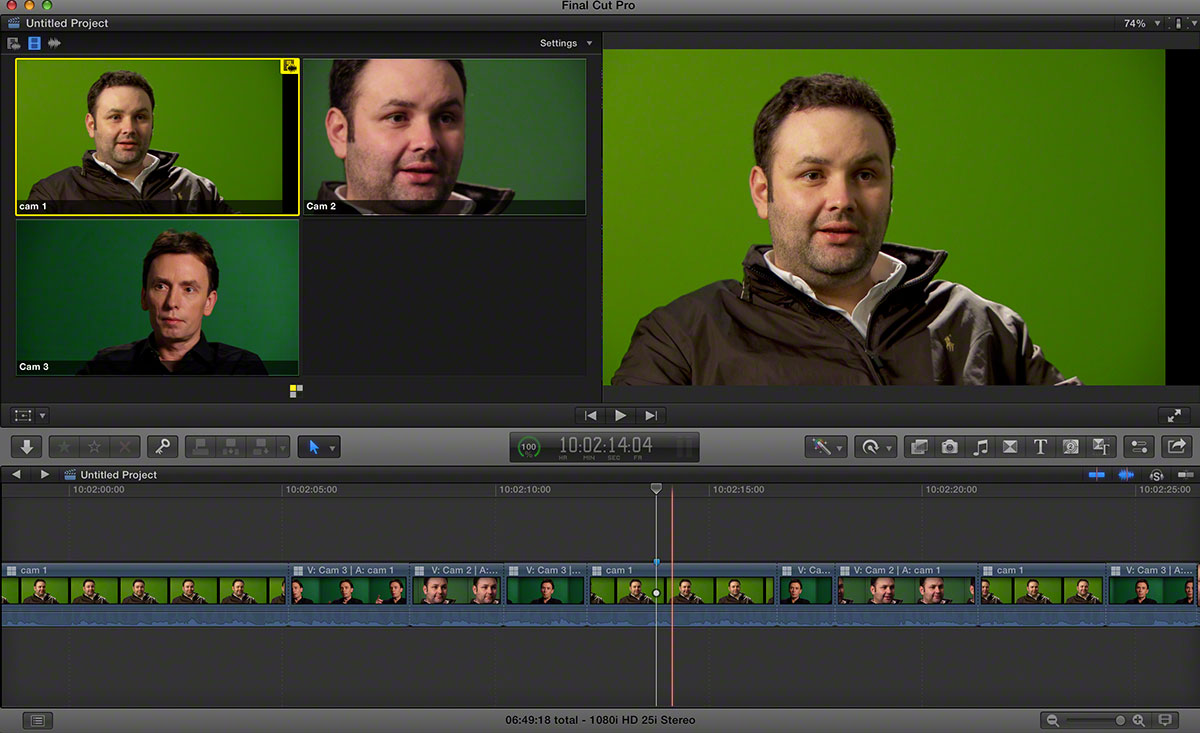This screenshot has height=733, width=1200.
Task: Click the Share export button
Action: [x=1176, y=447]
